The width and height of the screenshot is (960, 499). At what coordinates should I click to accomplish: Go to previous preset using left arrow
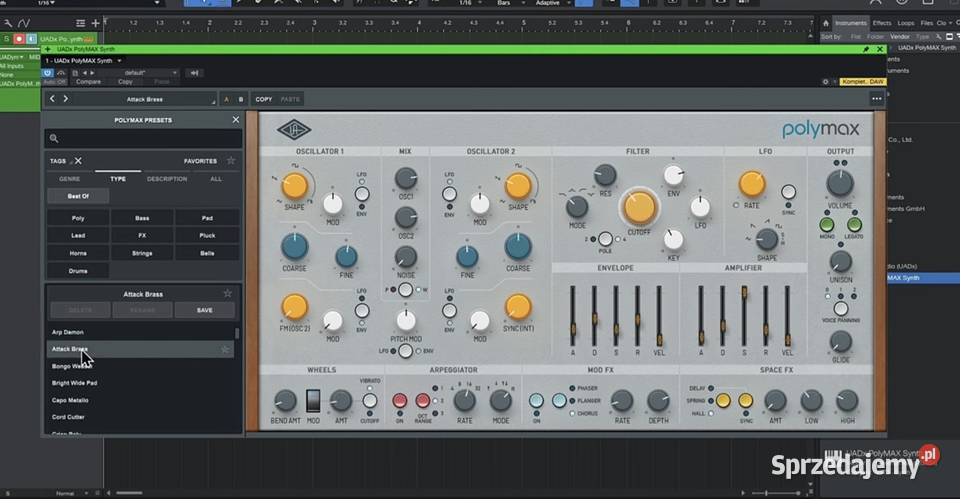click(x=53, y=99)
